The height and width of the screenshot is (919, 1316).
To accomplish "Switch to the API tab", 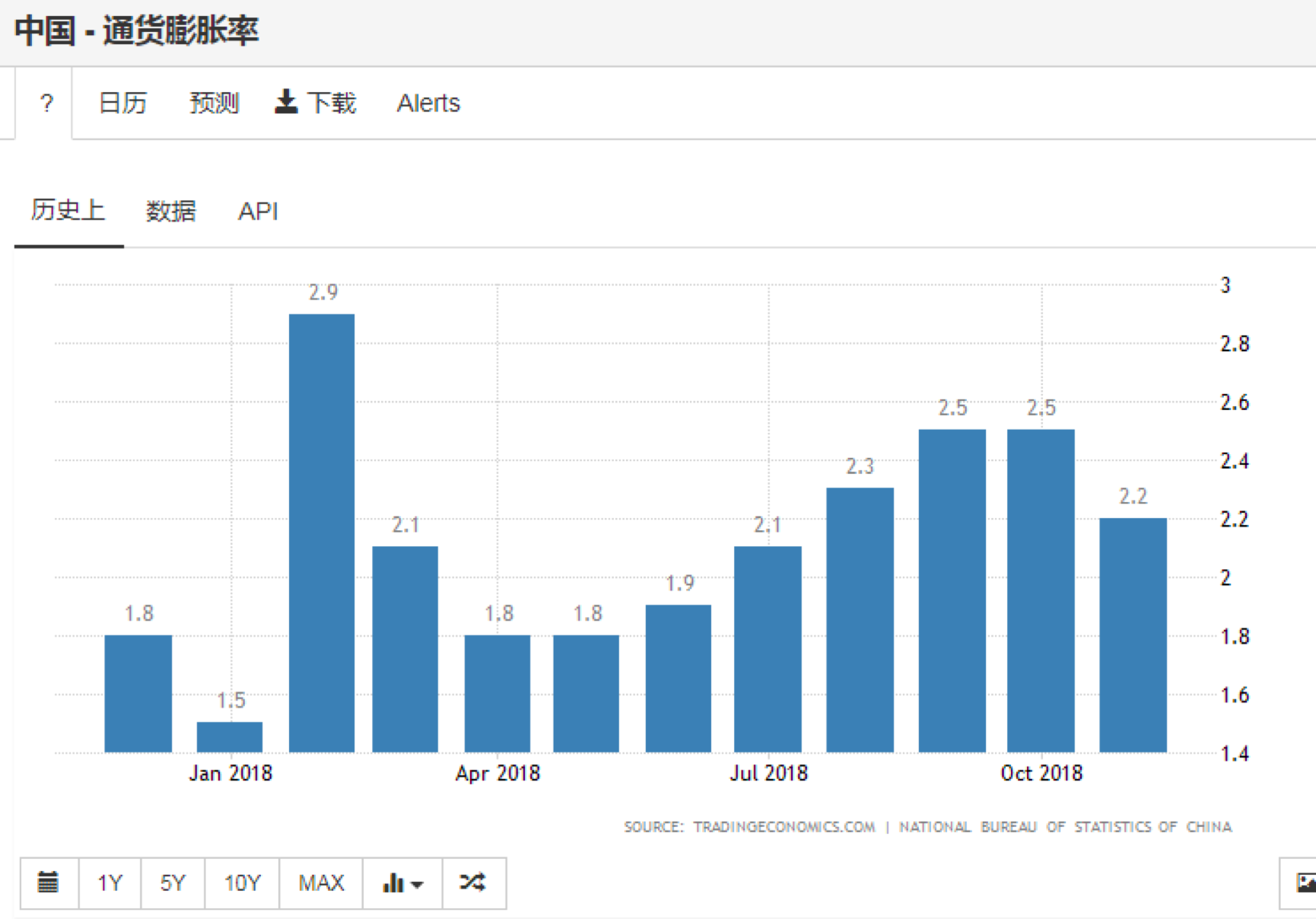I will pyautogui.click(x=258, y=211).
